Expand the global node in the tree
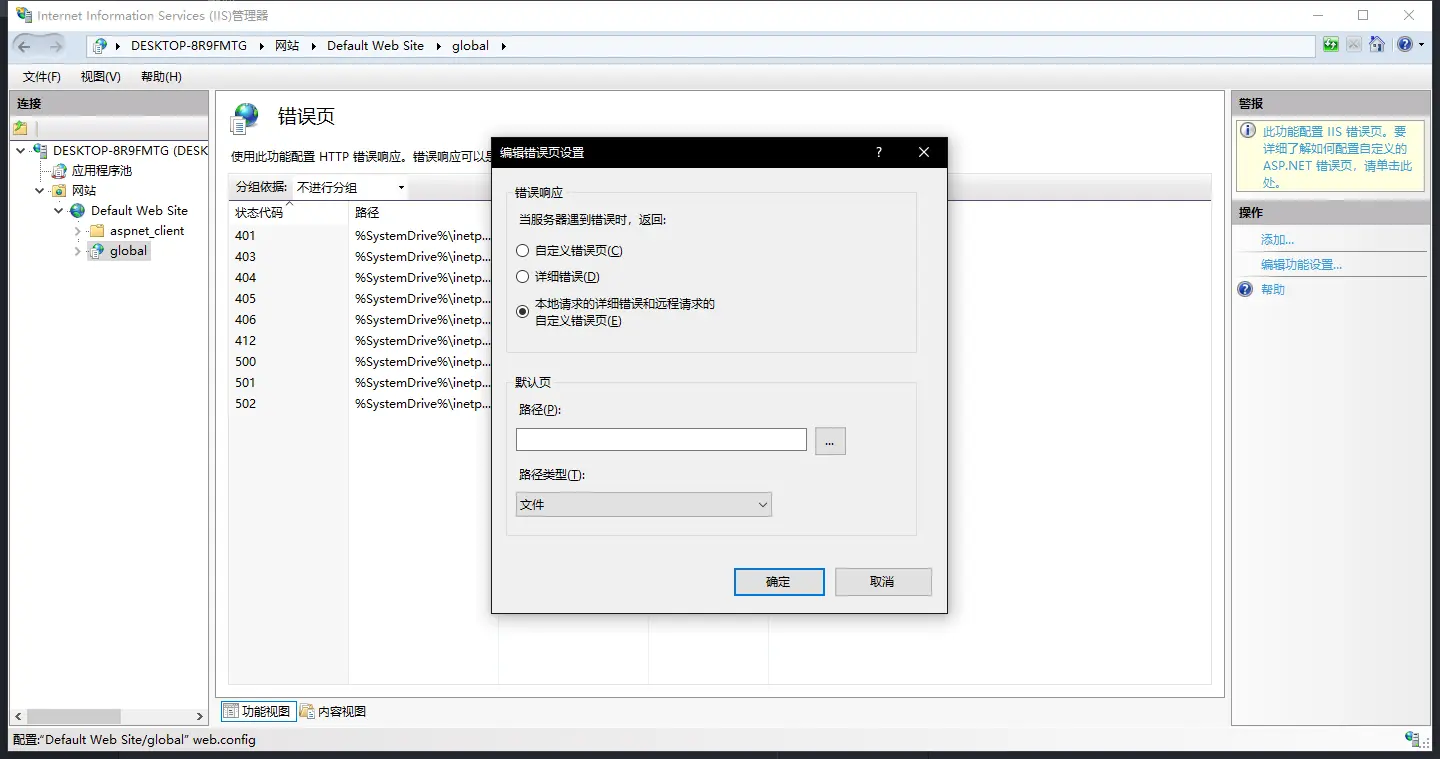The image size is (1440, 759). pos(78,251)
